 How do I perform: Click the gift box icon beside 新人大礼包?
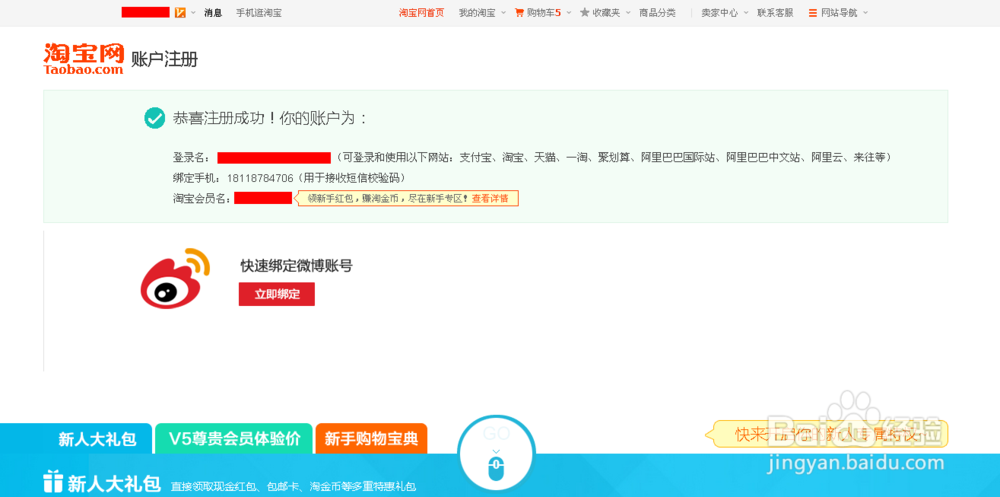53,482
